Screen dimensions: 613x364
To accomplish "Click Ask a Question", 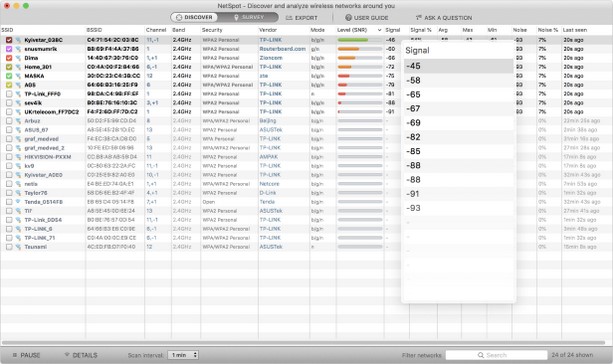I will (444, 18).
